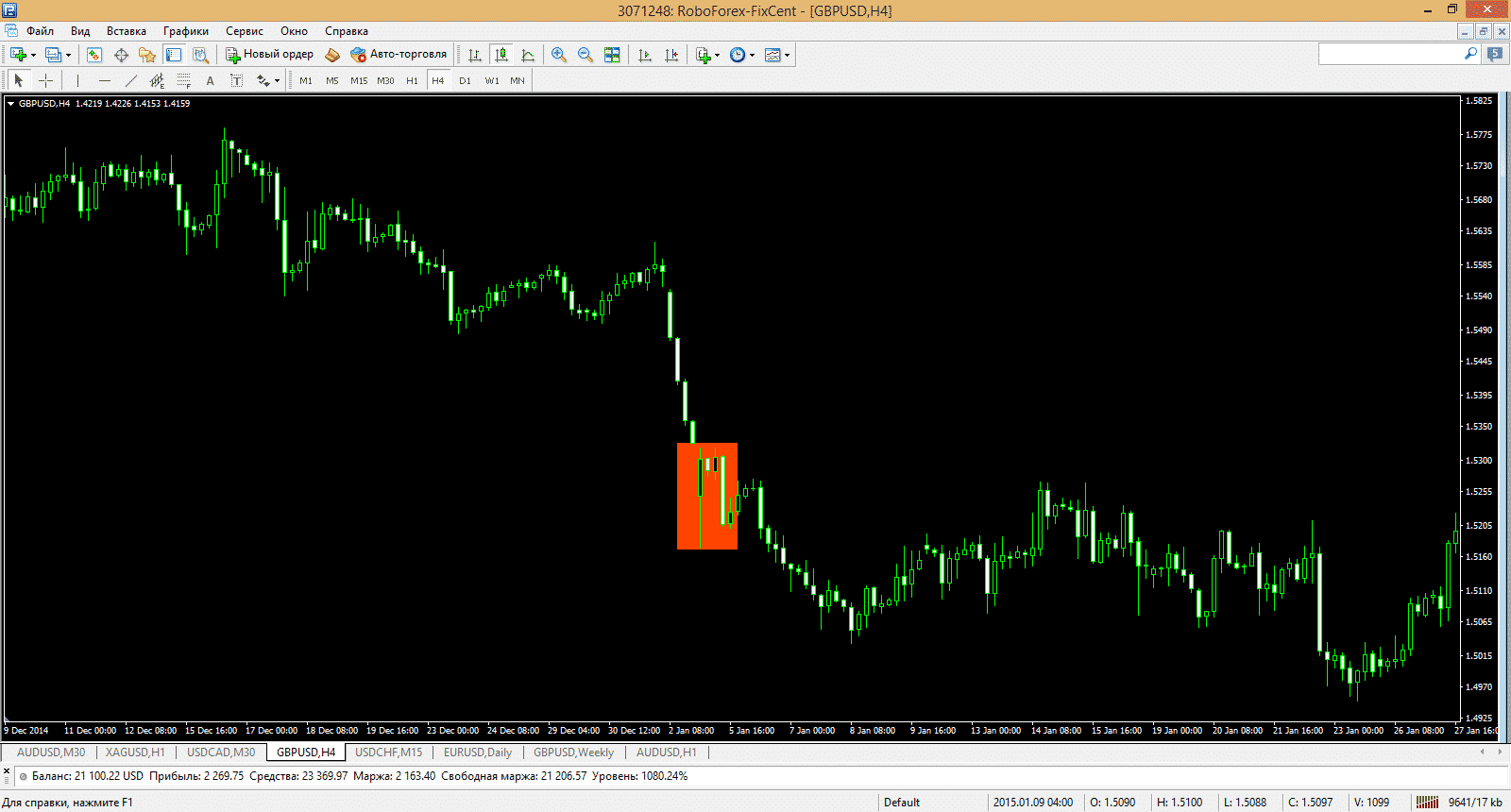Toggle the Terminal panel visibility
This screenshot has width=1511, height=812.
tap(174, 55)
